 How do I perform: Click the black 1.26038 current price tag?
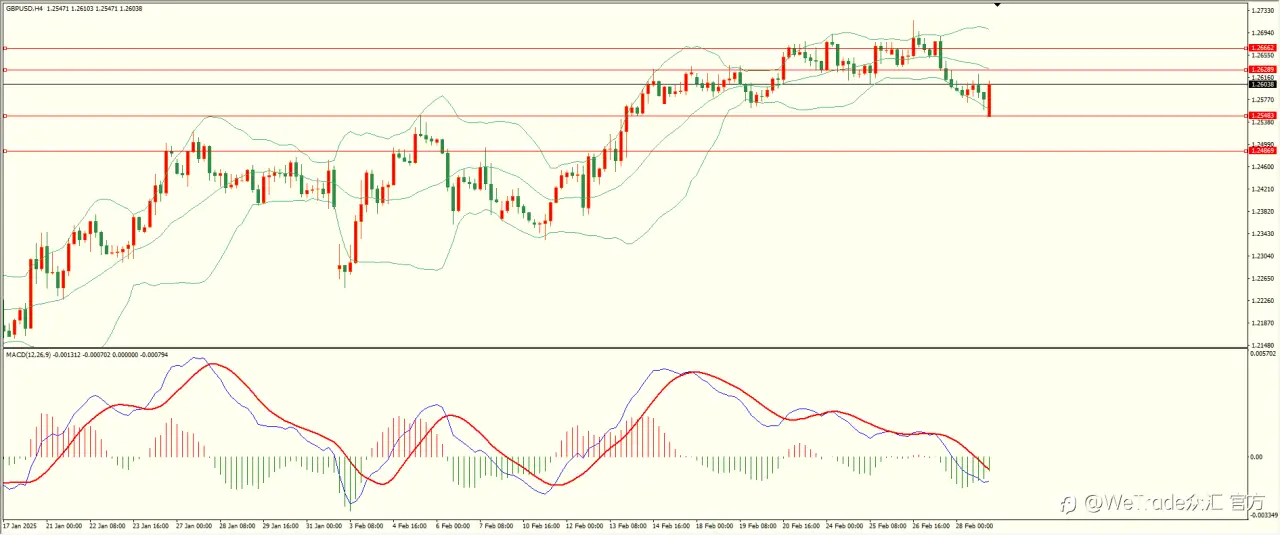[1262, 85]
